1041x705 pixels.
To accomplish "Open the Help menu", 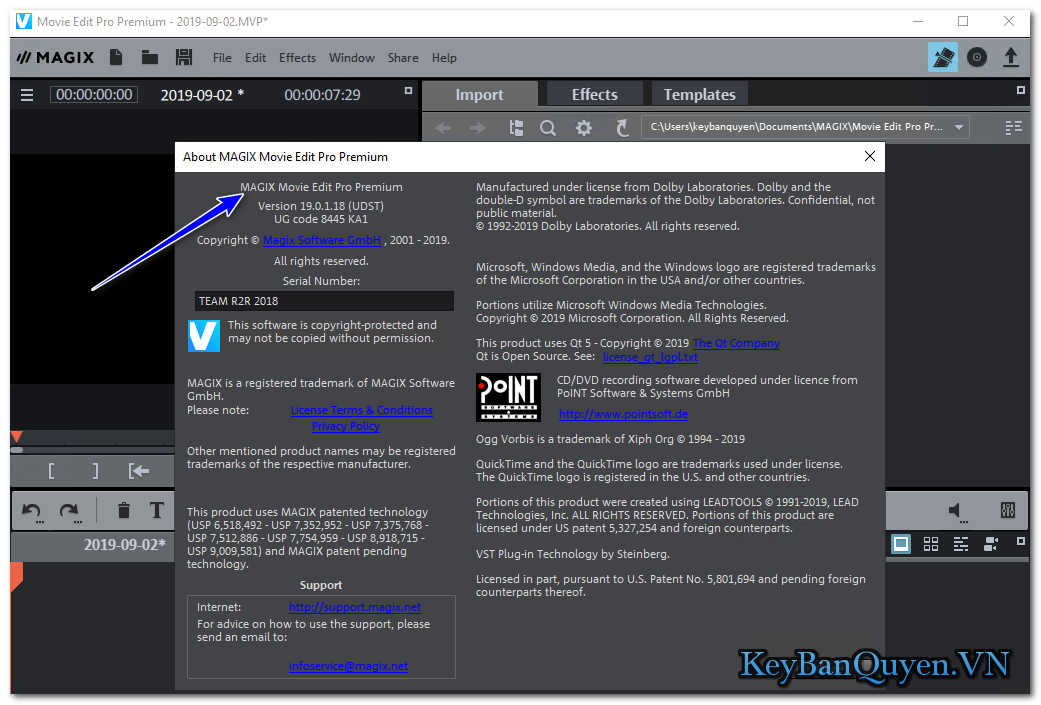I will [x=444, y=58].
